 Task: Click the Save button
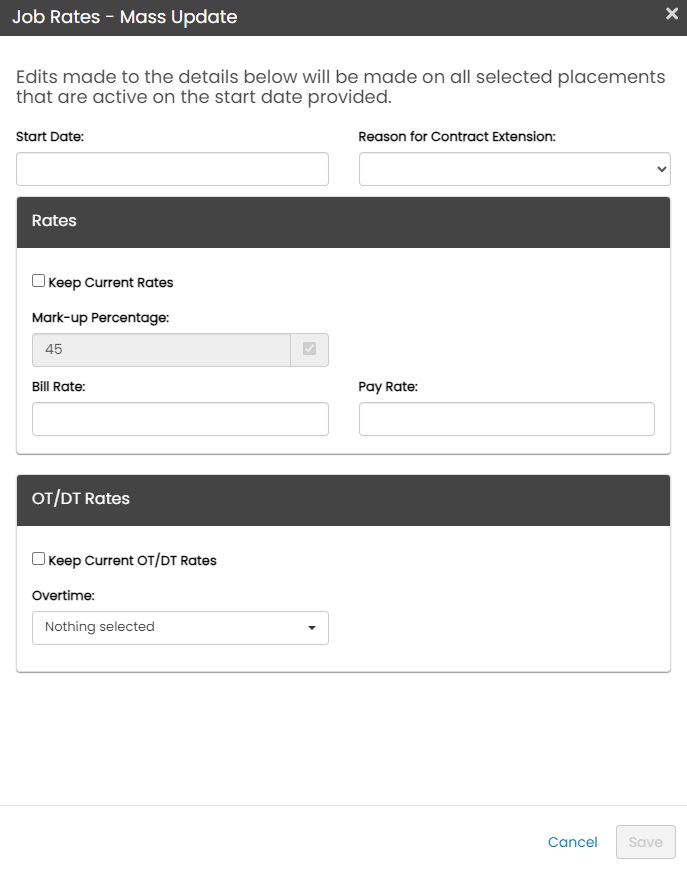point(645,842)
